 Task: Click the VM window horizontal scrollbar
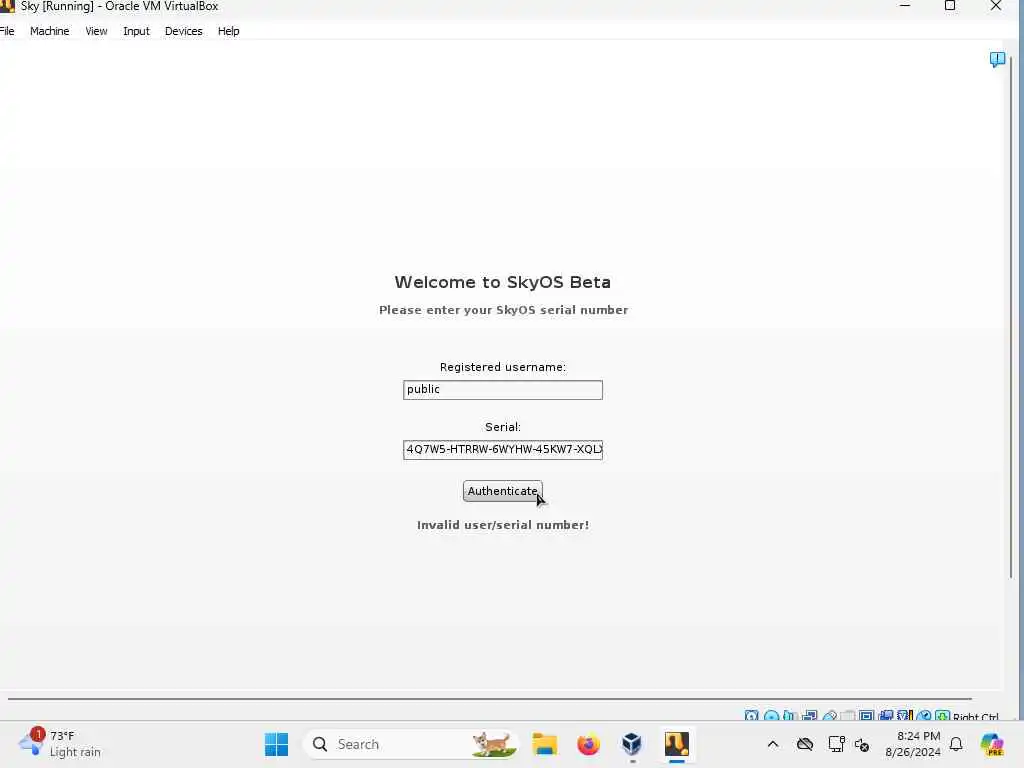pos(490,699)
